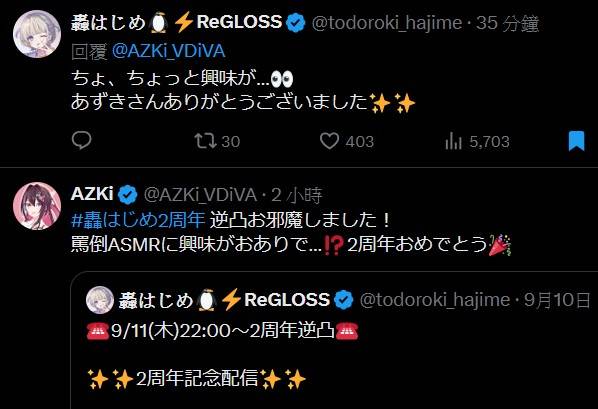Open 轟はじめ profile avatar on top tweet
598x409 pixels.
tap(37, 34)
